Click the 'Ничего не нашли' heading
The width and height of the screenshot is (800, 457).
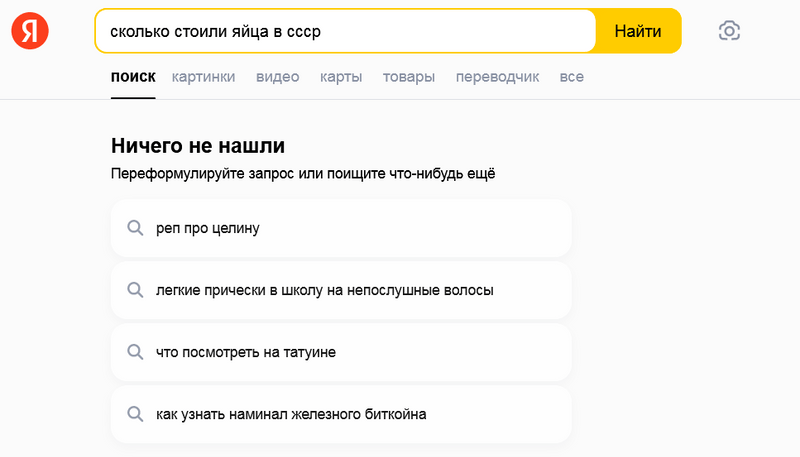click(x=198, y=145)
